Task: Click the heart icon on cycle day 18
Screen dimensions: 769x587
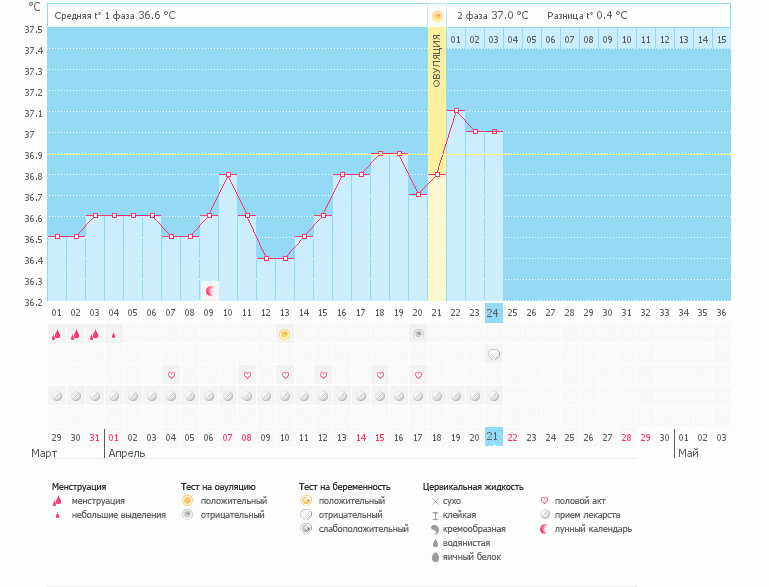Action: coord(380,375)
